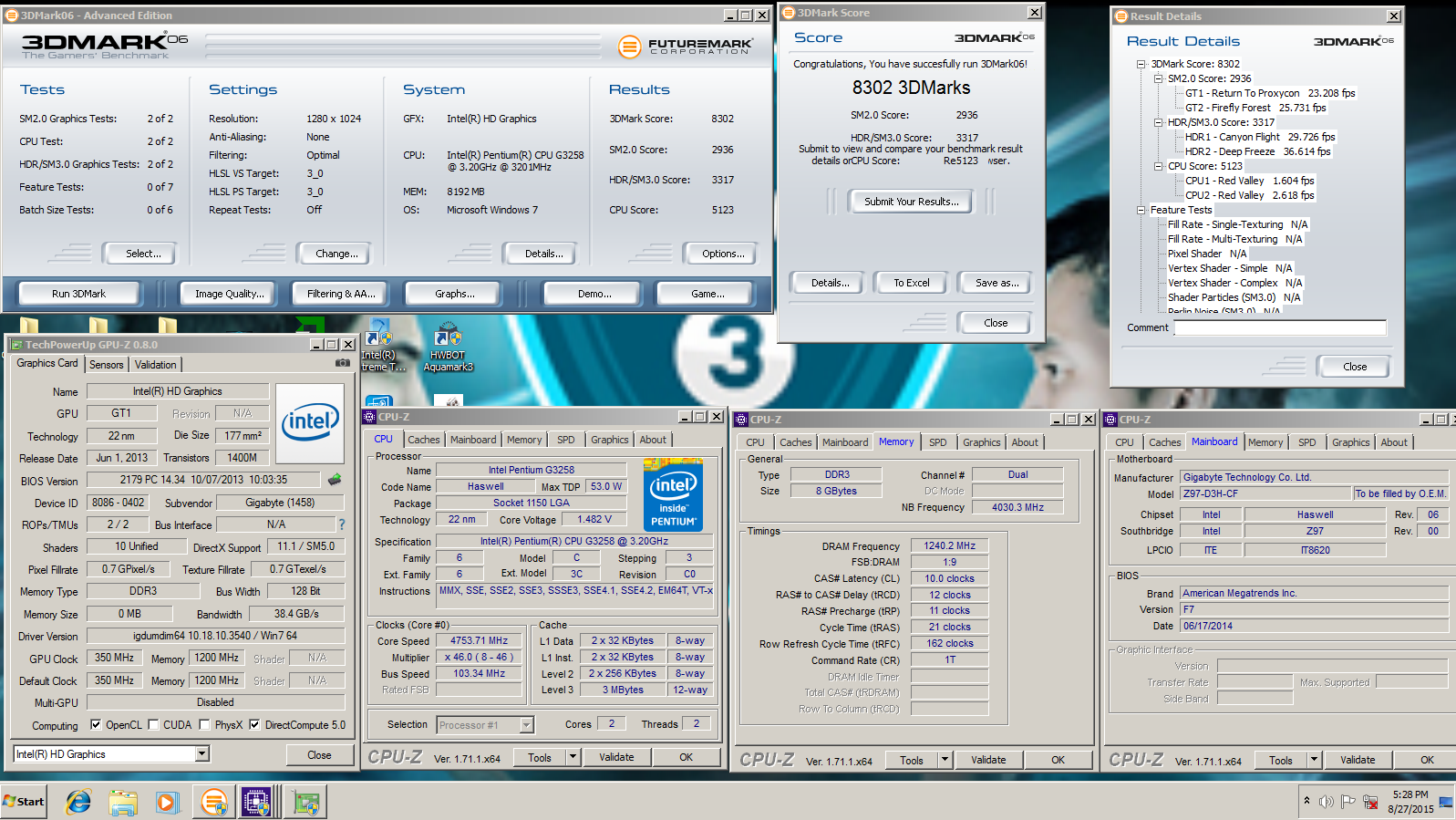Select GPU-Z taskbar icon

point(307,802)
